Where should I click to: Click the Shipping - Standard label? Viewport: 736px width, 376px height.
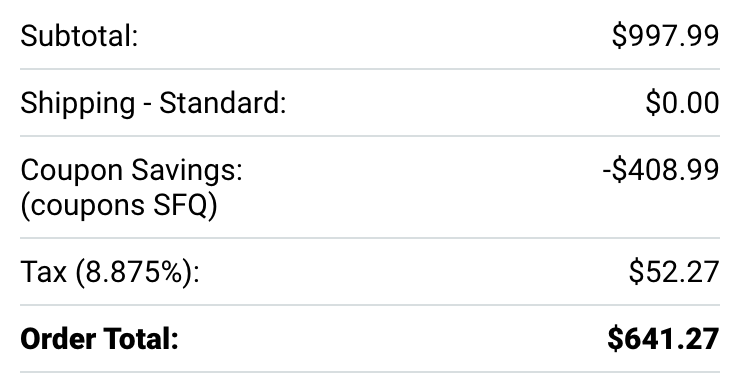153,104
